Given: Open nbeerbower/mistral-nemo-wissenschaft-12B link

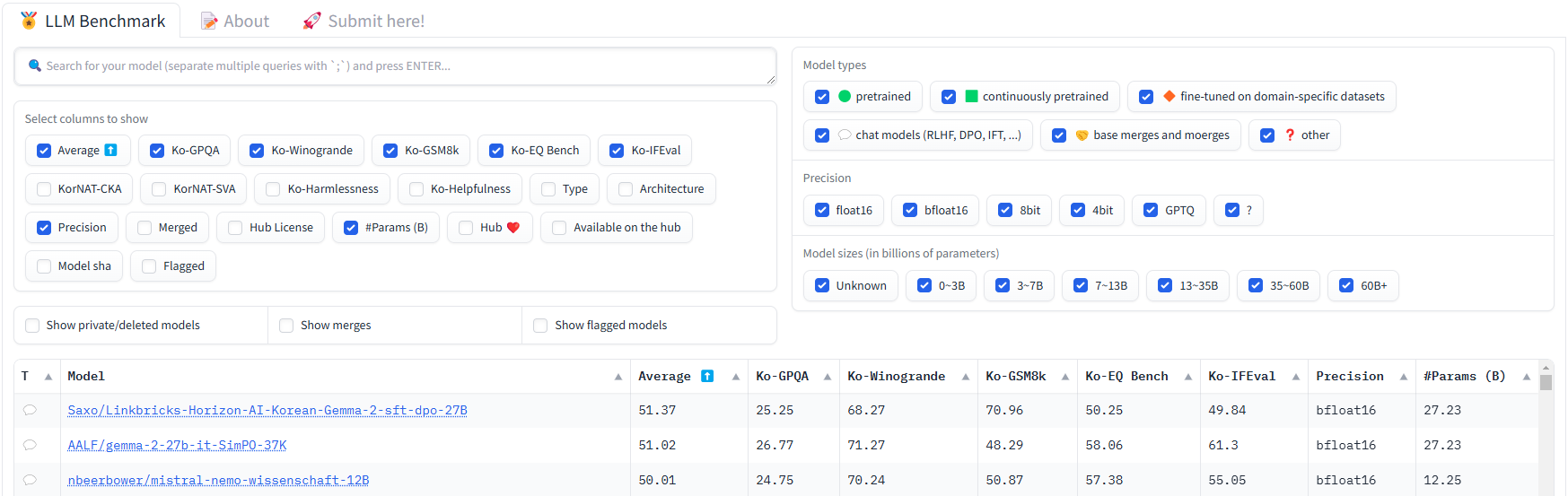Looking at the screenshot, I should pos(218,480).
